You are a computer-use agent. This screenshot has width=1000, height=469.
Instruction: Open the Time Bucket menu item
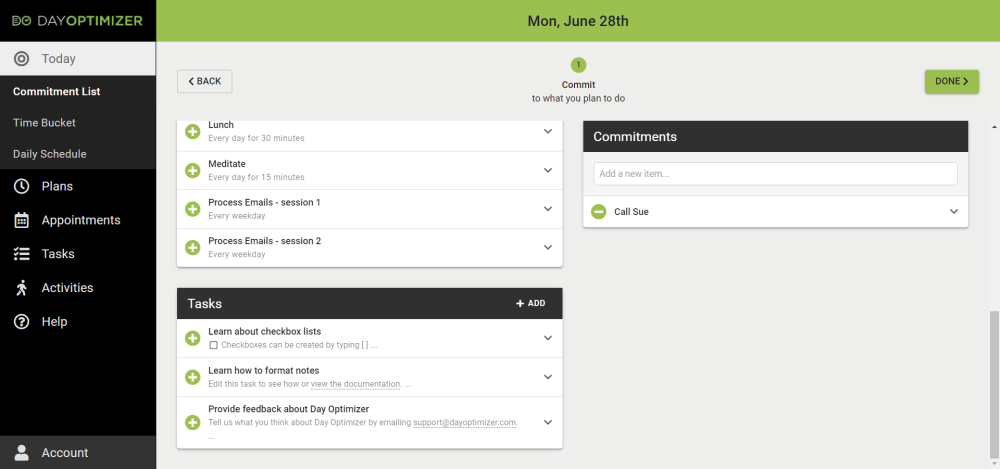[x=44, y=123]
